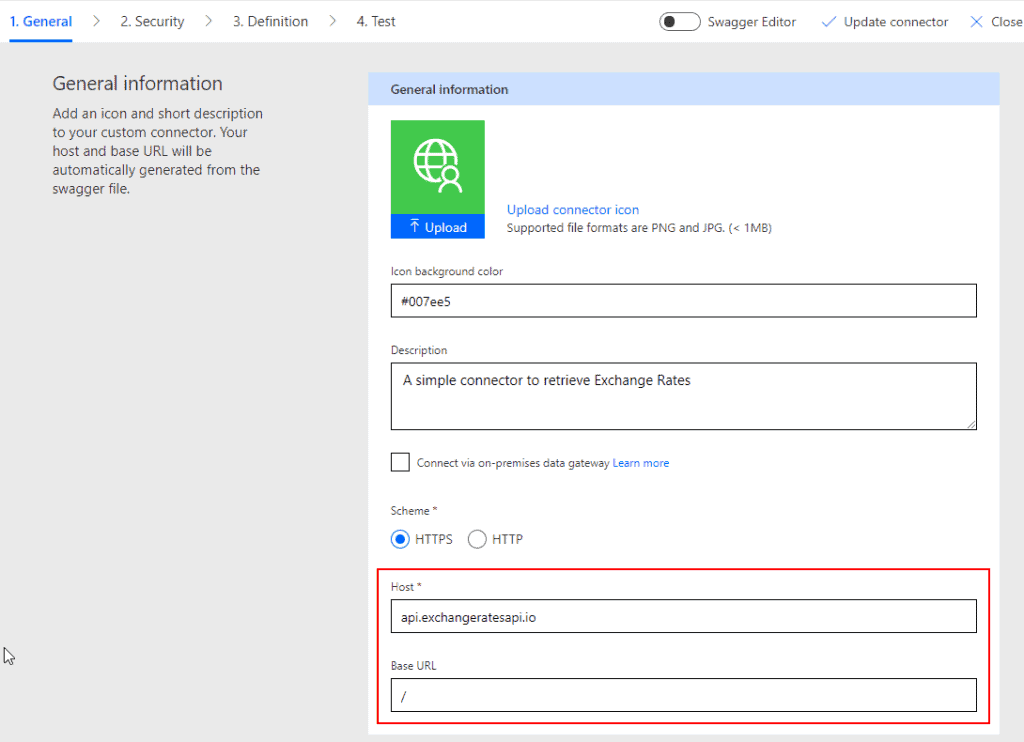This screenshot has width=1024, height=742.
Task: Click the green connector globe icon
Action: [x=437, y=166]
